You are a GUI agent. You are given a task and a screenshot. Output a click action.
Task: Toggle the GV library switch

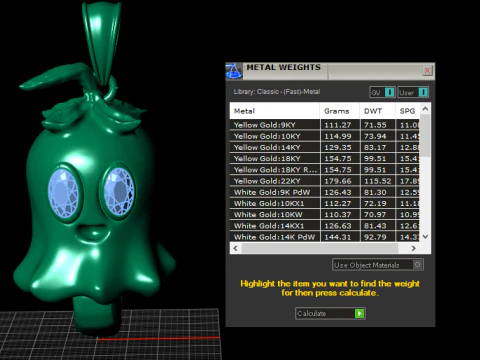[x=382, y=92]
